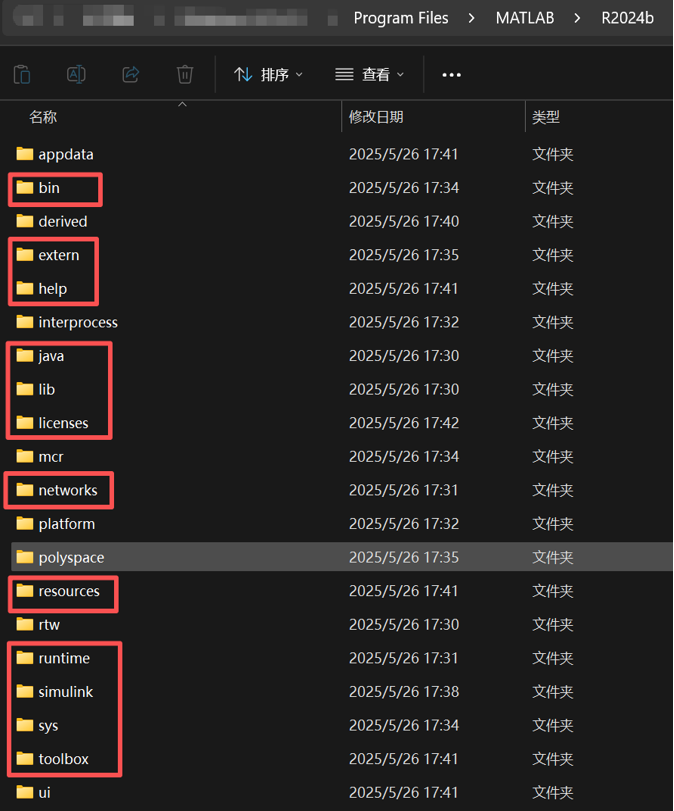Select the lib folder icon
Viewport: 674px width, 811px height.
24,389
